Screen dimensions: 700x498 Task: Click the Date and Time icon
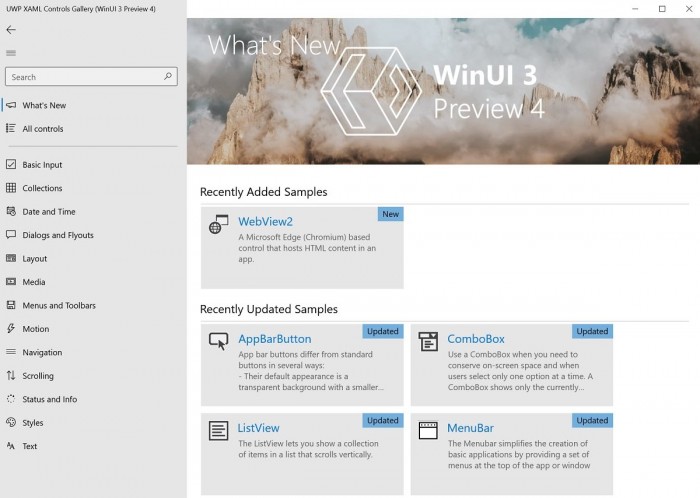click(11, 212)
